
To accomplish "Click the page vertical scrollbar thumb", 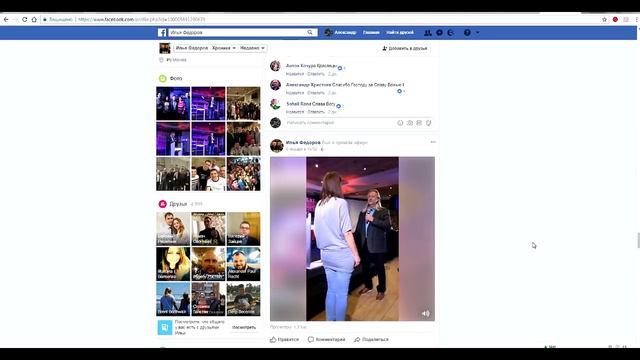I will coord(638,240).
